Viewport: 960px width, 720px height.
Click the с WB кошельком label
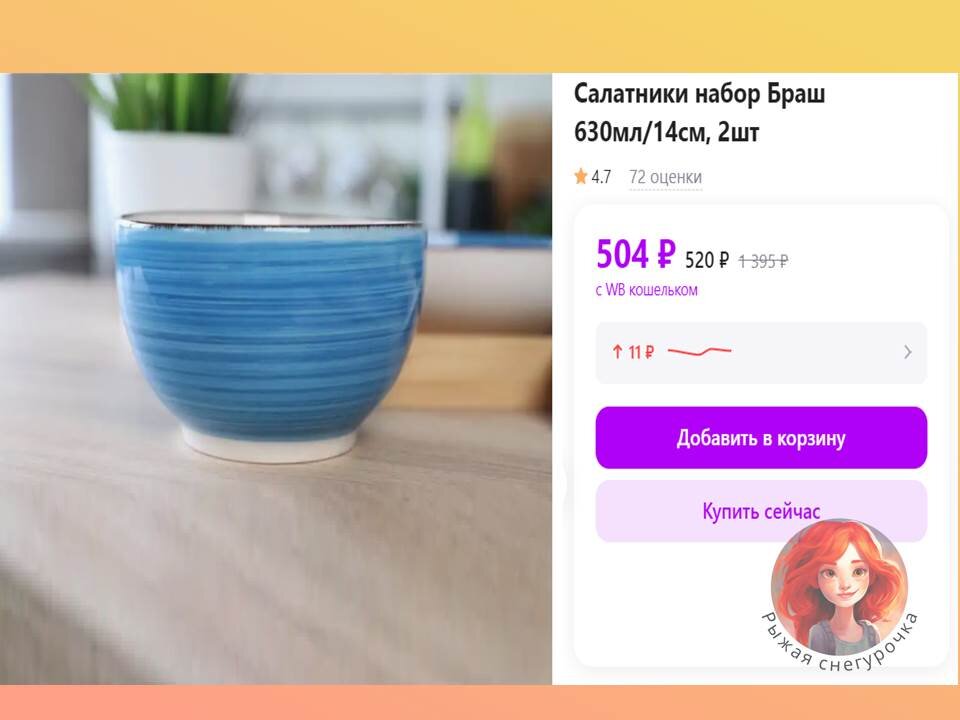tap(646, 290)
